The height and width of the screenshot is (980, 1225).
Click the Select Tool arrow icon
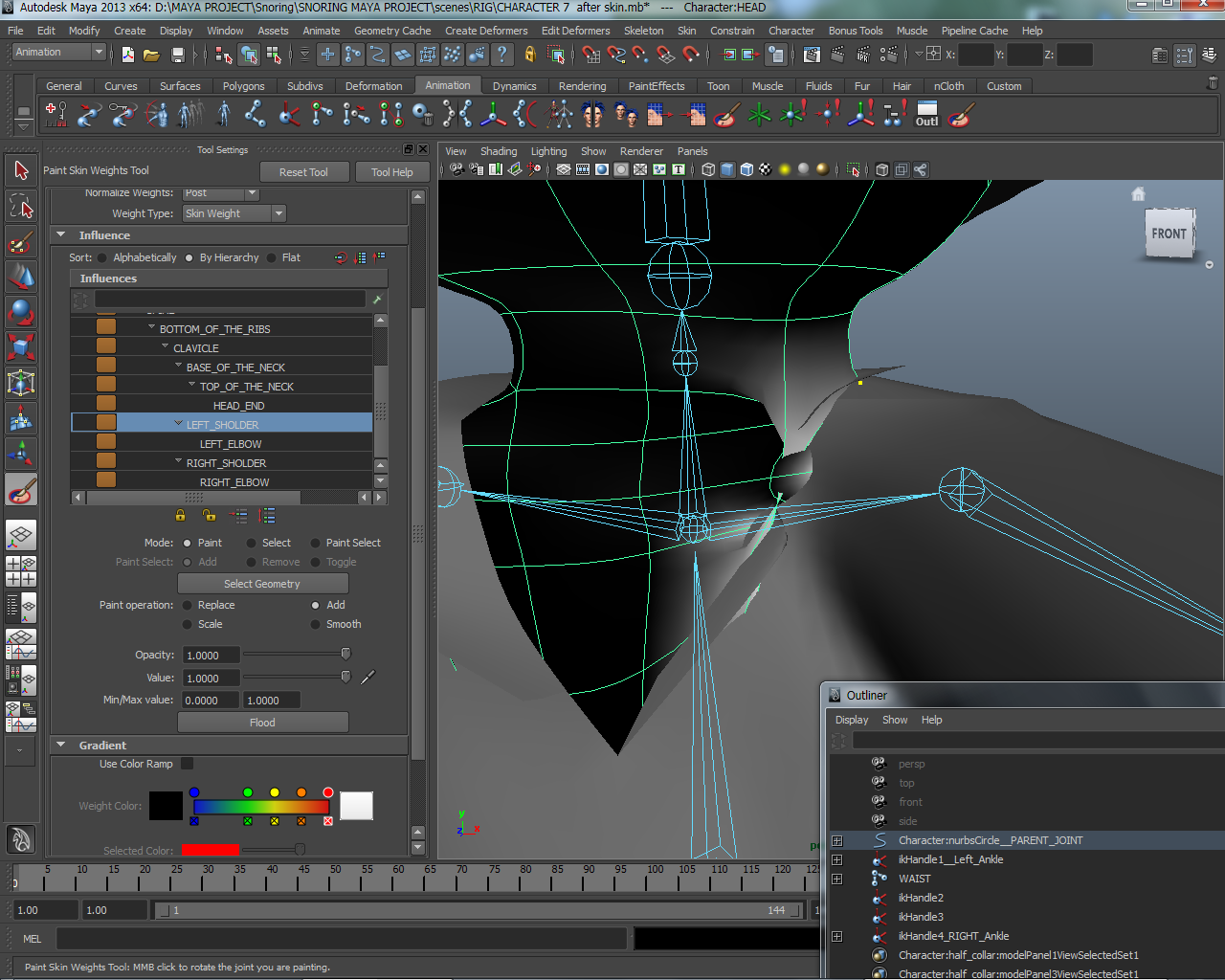point(21,170)
